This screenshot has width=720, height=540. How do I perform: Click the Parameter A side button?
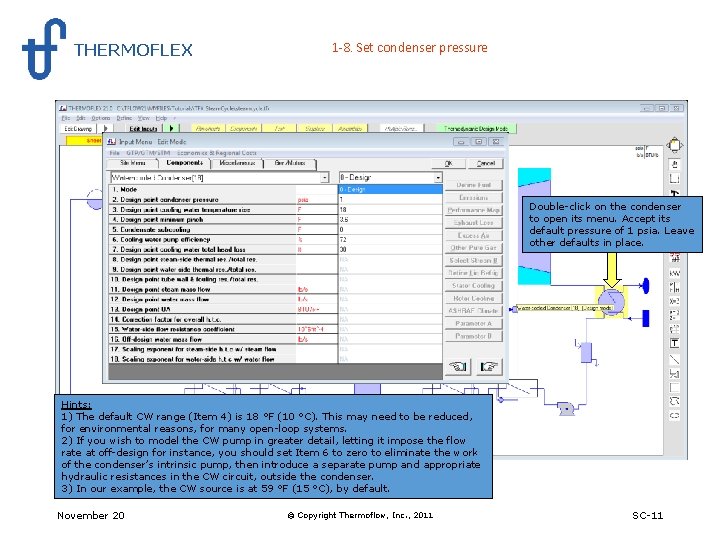coord(473,323)
